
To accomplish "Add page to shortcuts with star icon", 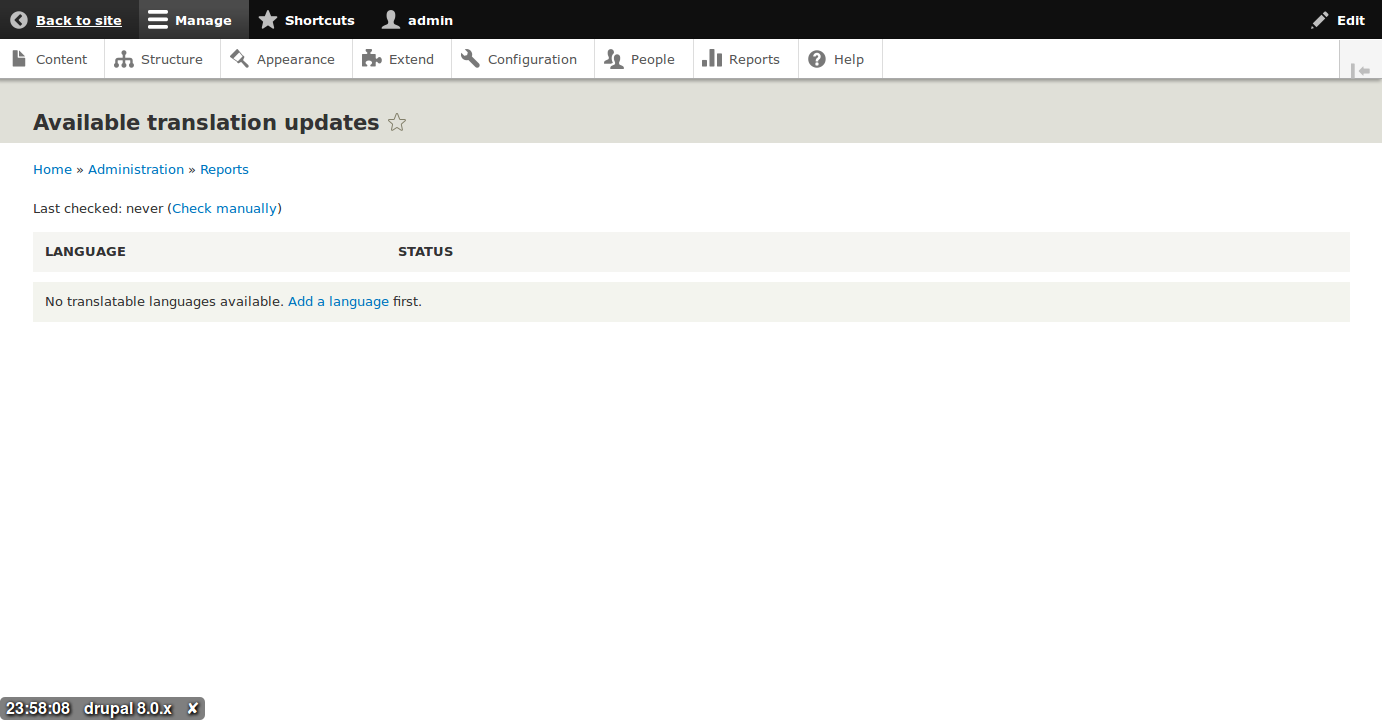I will tap(397, 123).
